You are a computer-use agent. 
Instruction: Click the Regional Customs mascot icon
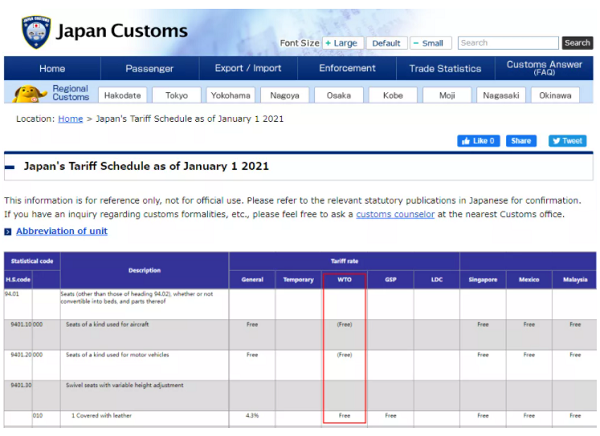click(29, 94)
